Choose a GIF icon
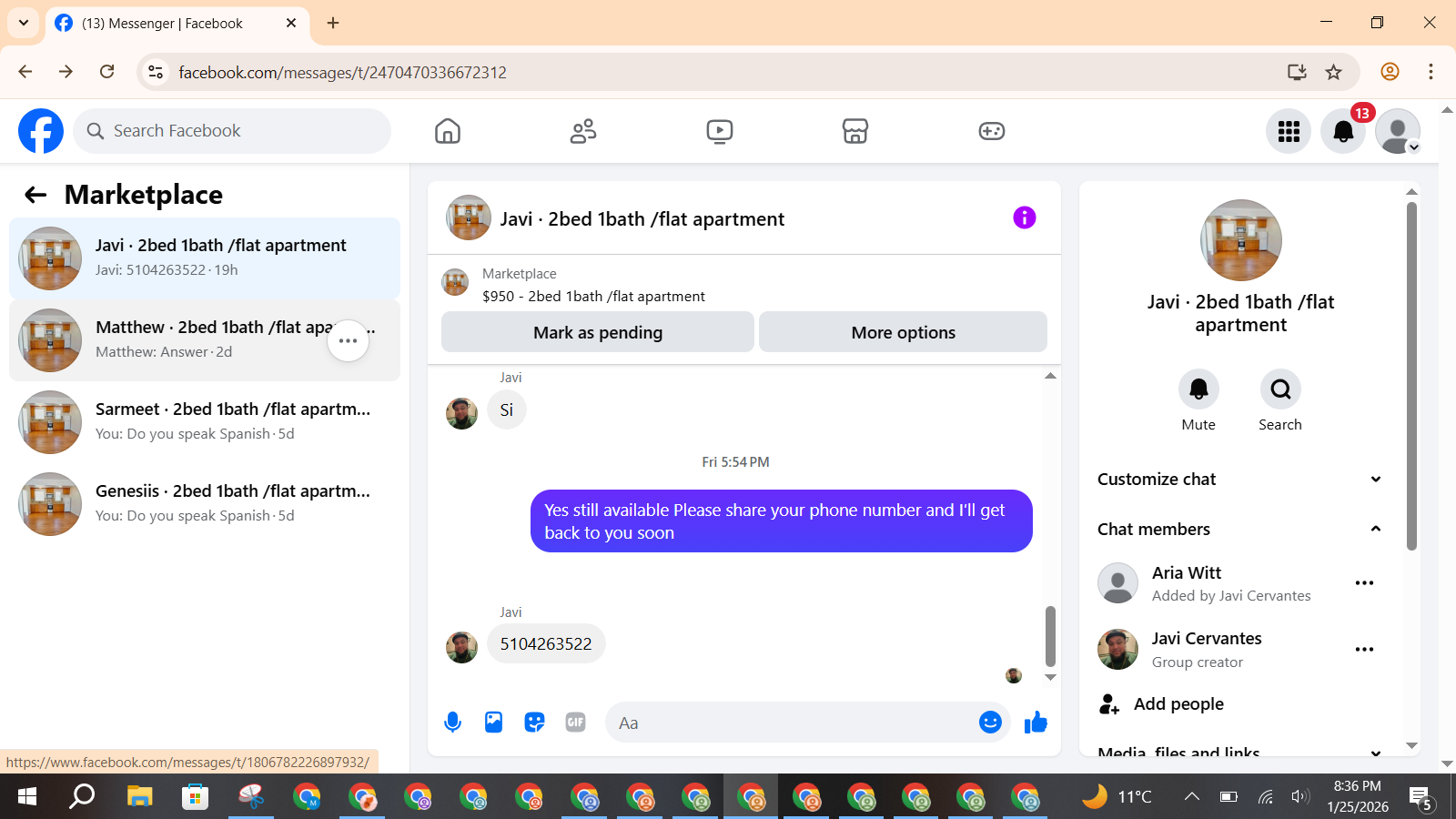Screen dimensions: 1456x819 click(x=575, y=723)
